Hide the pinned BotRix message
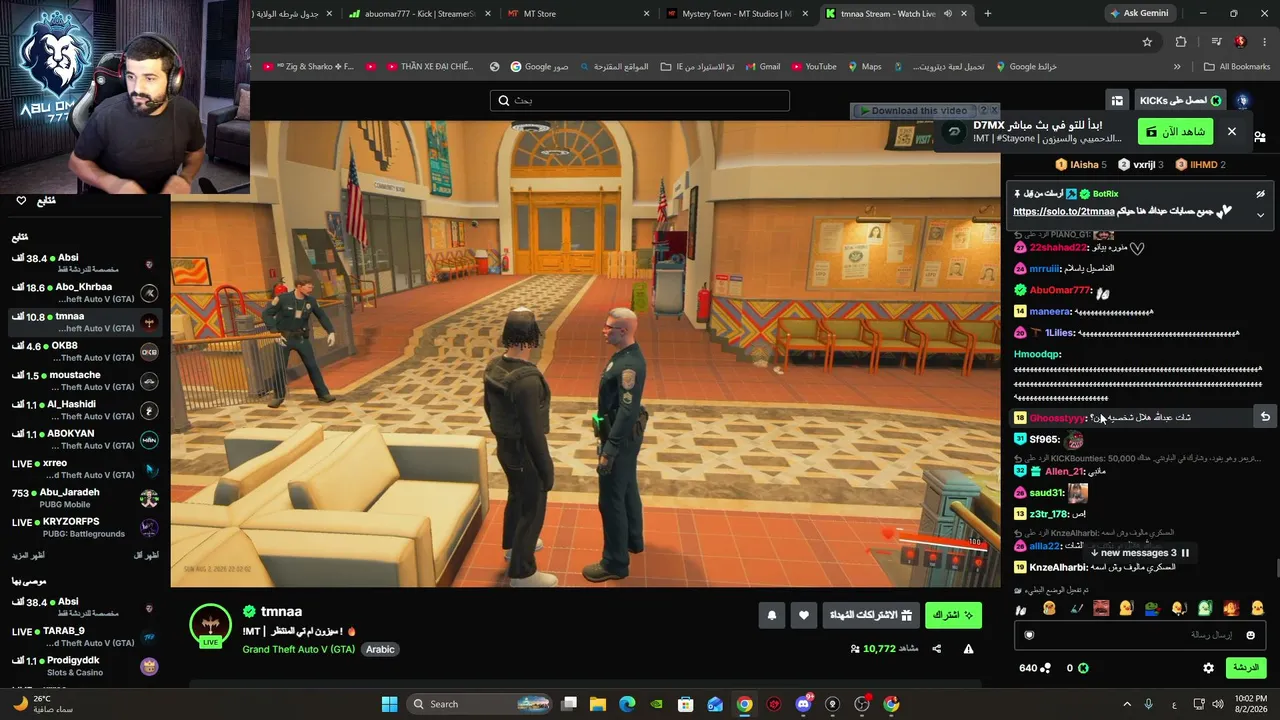 1260,194
